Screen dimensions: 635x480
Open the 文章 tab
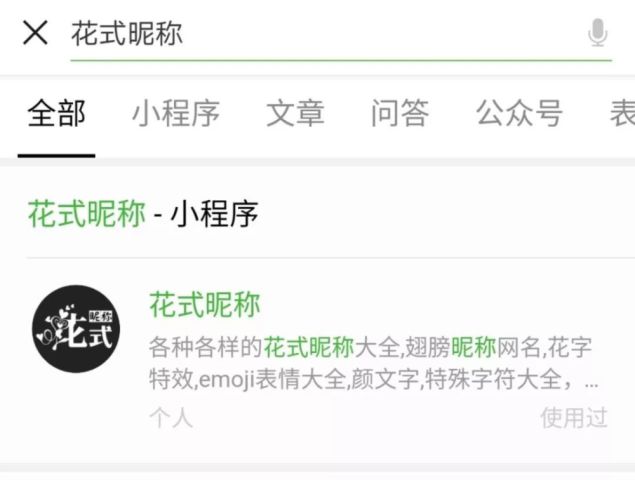point(295,114)
